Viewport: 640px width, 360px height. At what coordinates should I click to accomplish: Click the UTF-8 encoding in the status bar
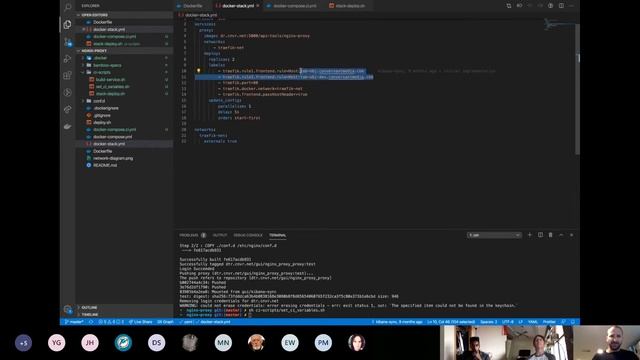(x=508, y=322)
